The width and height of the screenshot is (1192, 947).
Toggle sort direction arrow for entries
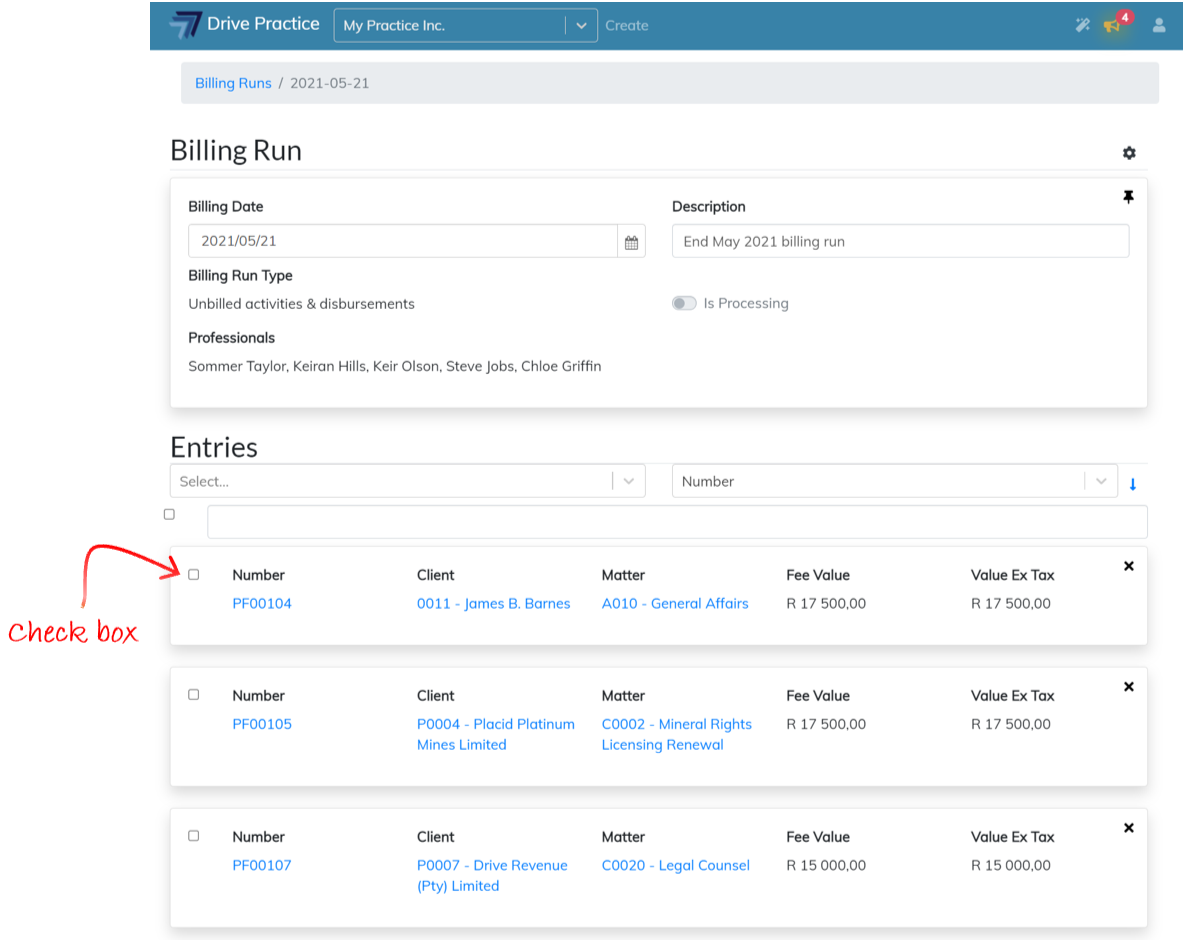(x=1133, y=484)
